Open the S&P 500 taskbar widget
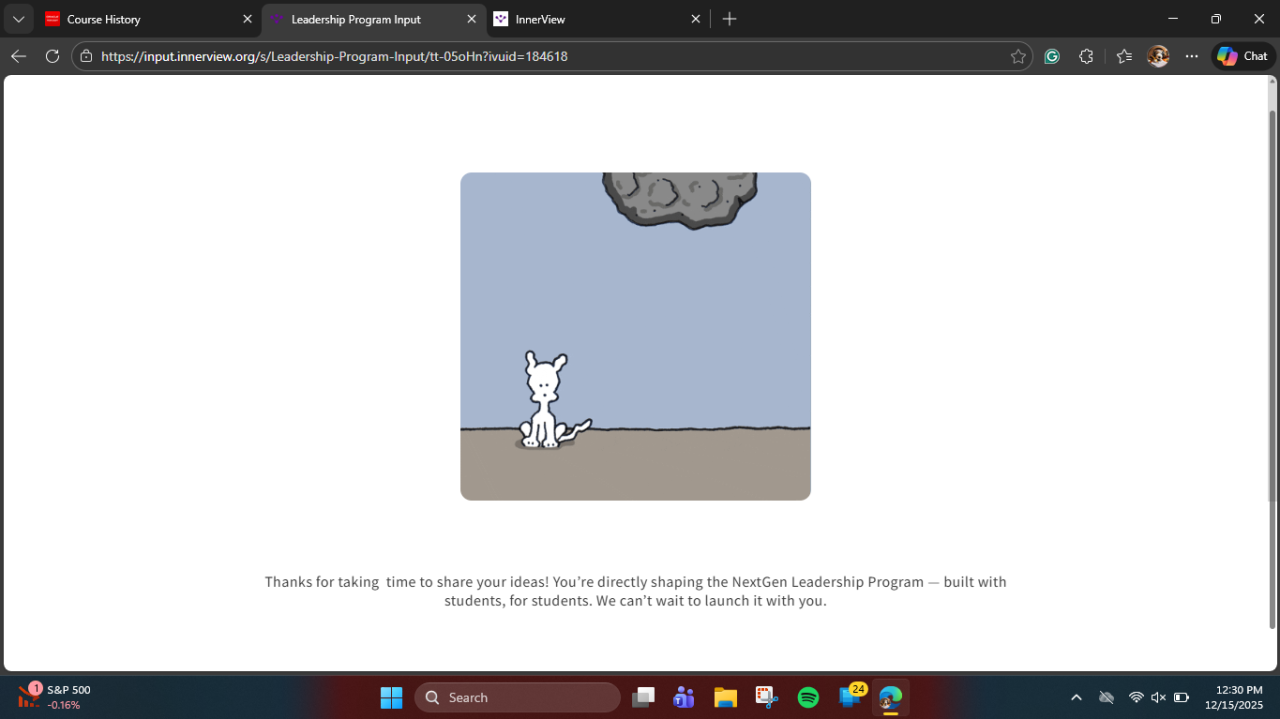1280x719 pixels. (x=55, y=697)
